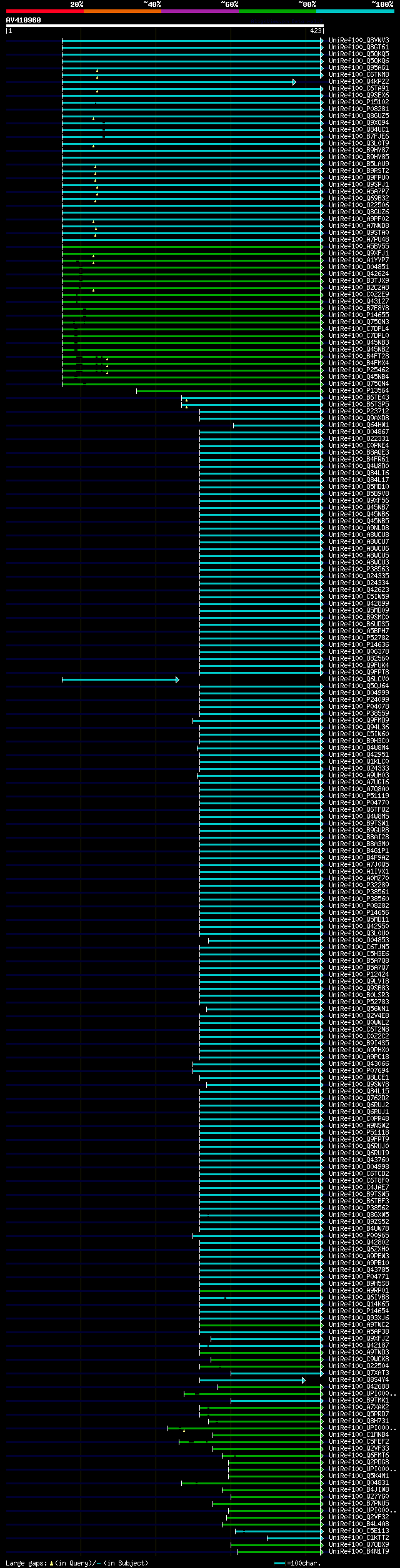Select the UniRef100_P13564 label
The image size is (400, 1568).
pos(359,391)
